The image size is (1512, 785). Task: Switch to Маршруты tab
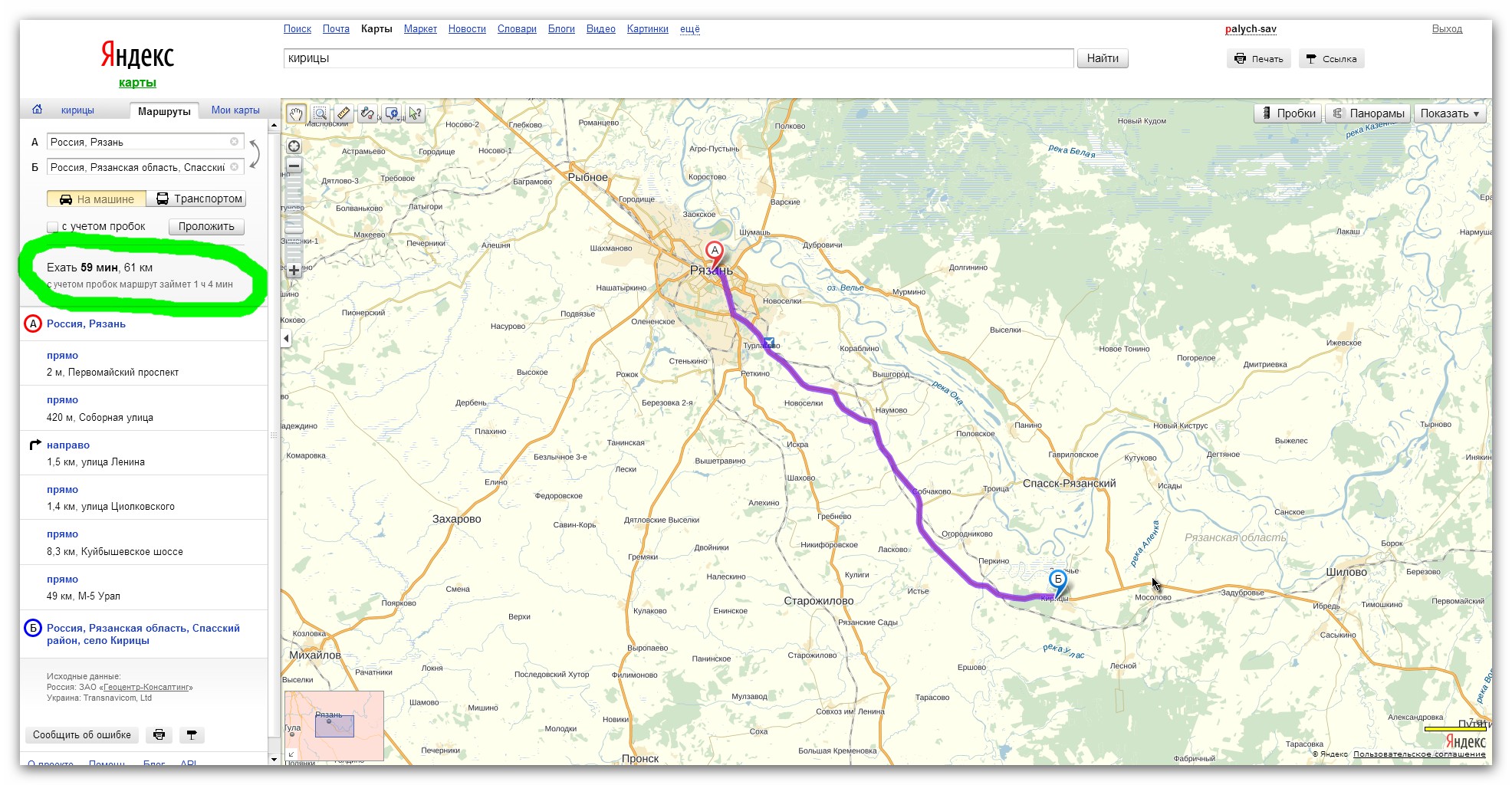[164, 111]
